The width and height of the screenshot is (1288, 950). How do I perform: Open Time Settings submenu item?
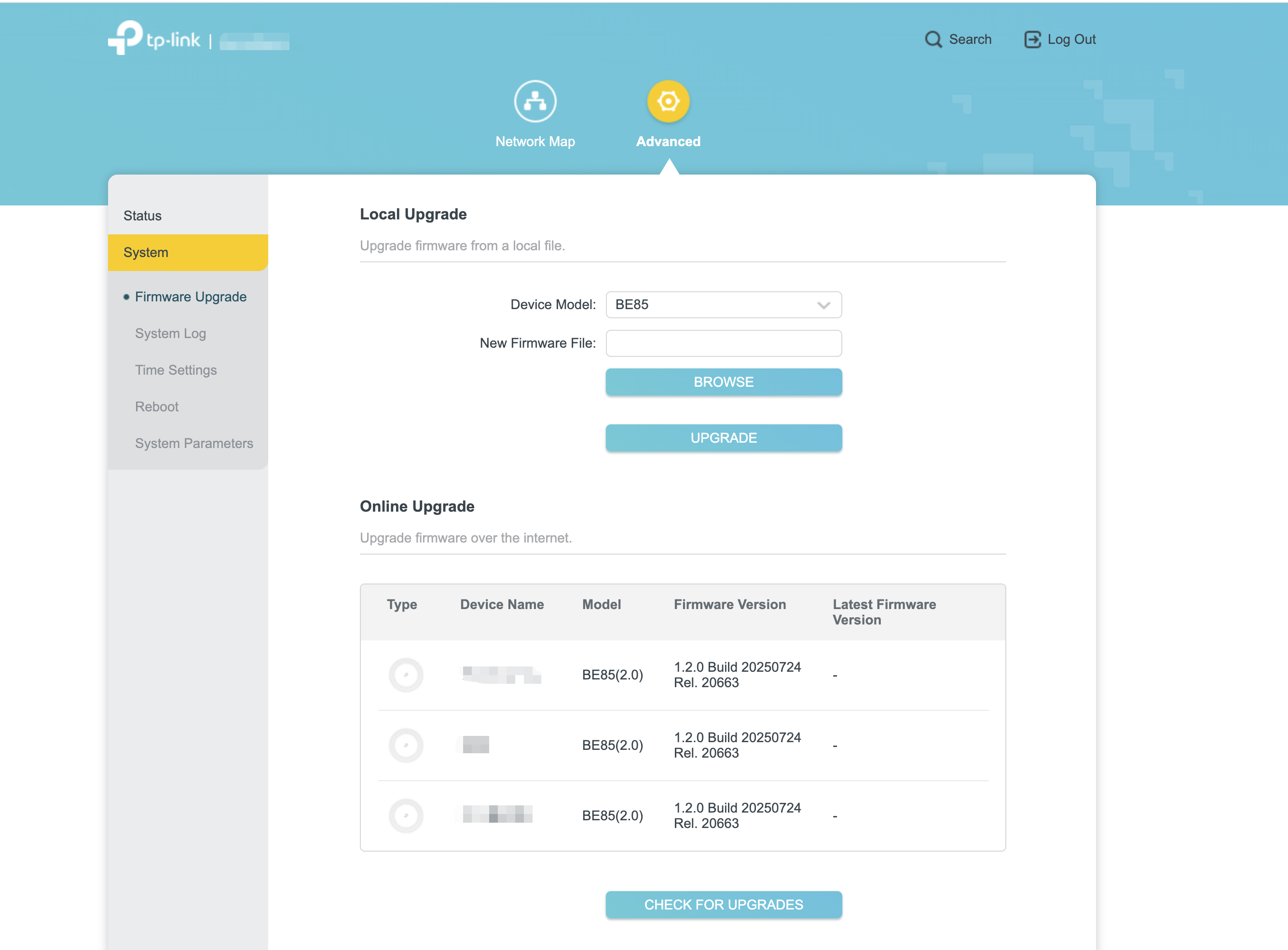(x=176, y=370)
